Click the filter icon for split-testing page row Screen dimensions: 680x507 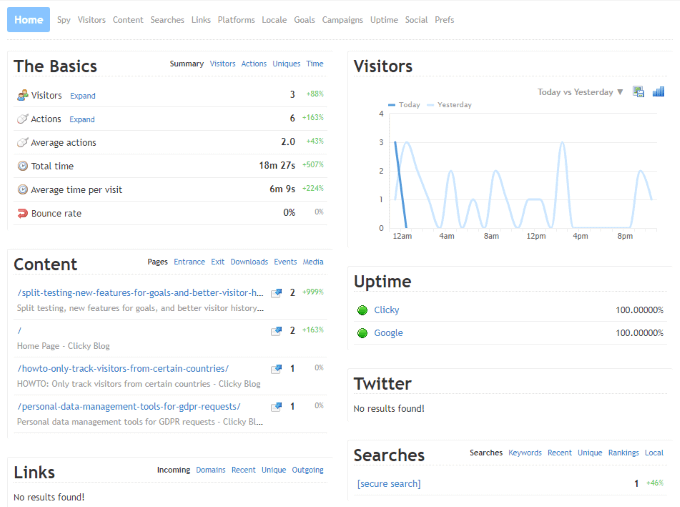(277, 293)
